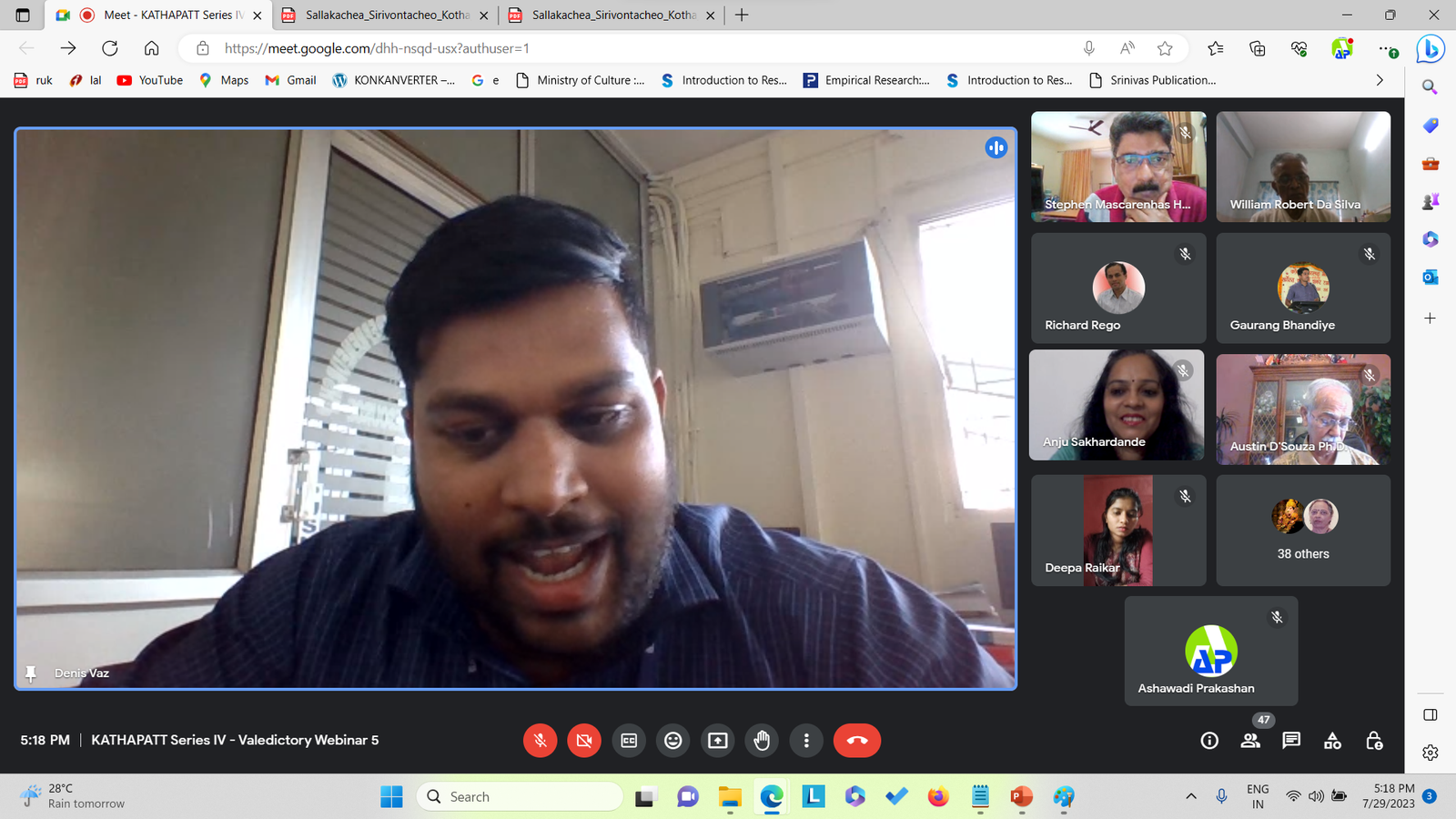1456x819 pixels.
Task: Click the Windows taskbar Search box
Action: pos(520,796)
